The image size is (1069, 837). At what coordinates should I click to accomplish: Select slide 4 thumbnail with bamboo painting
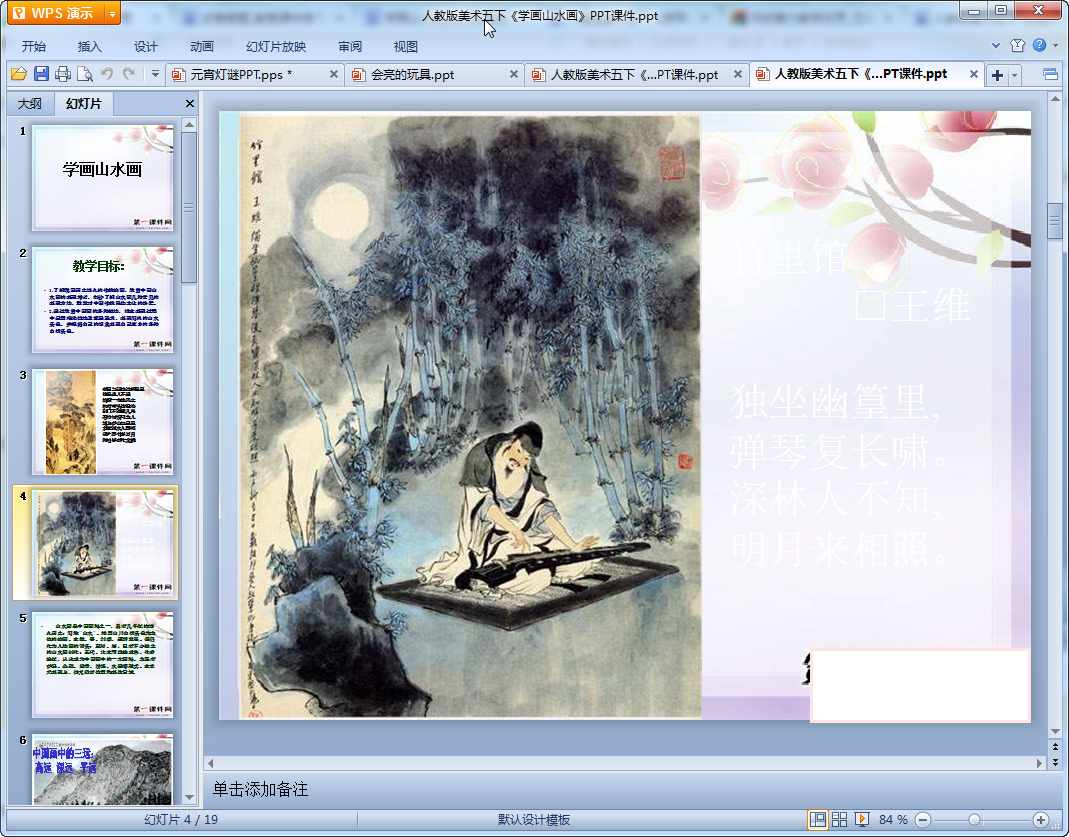tap(103, 543)
